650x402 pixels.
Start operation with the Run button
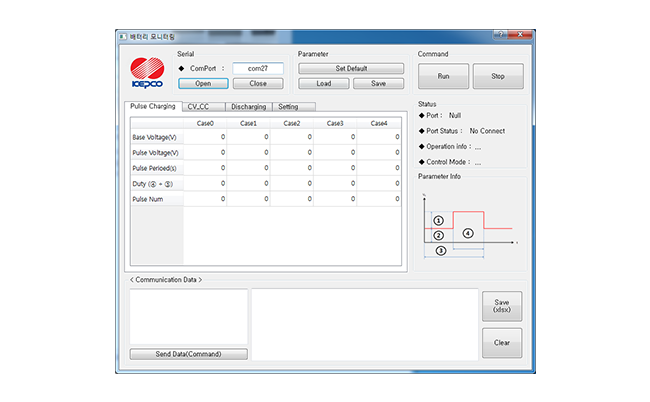[443, 75]
